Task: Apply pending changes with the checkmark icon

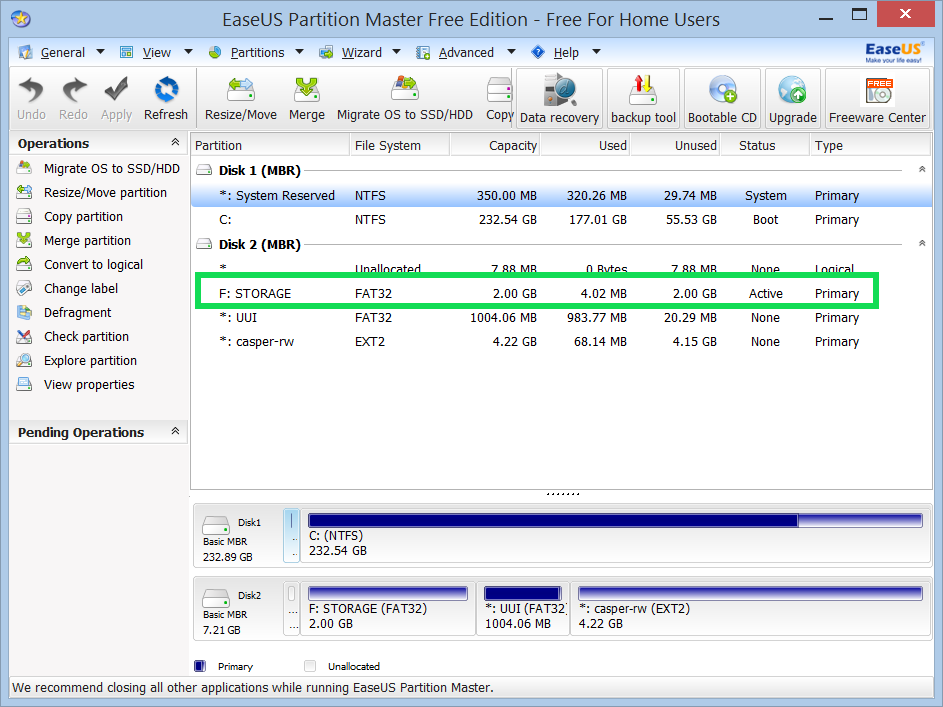Action: coord(116,99)
